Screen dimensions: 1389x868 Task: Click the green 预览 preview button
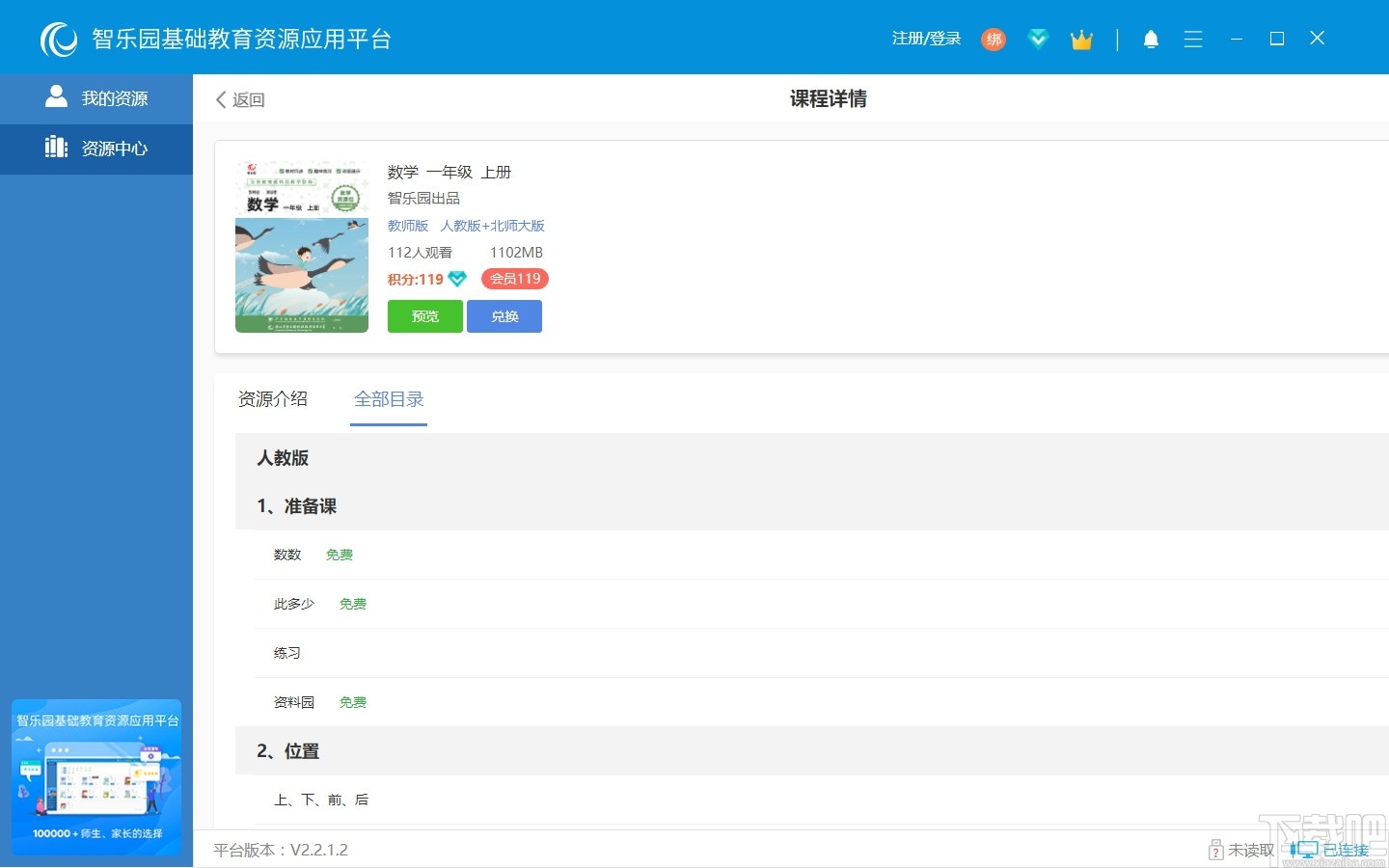[424, 315]
